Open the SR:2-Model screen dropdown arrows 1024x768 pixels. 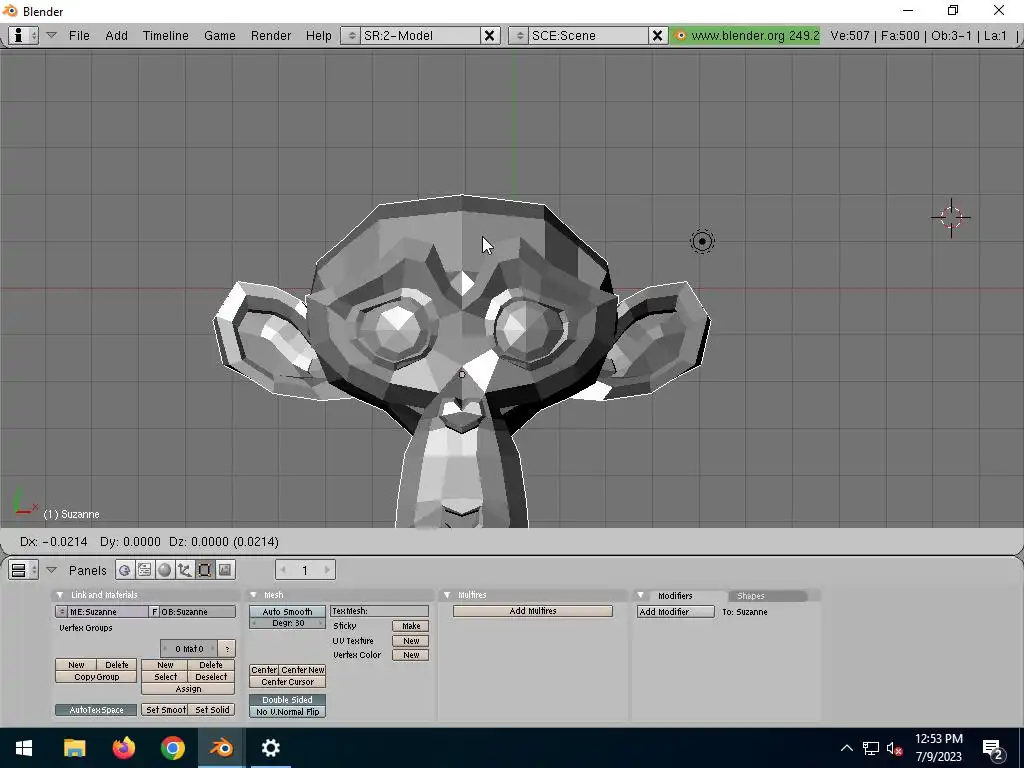click(x=351, y=35)
